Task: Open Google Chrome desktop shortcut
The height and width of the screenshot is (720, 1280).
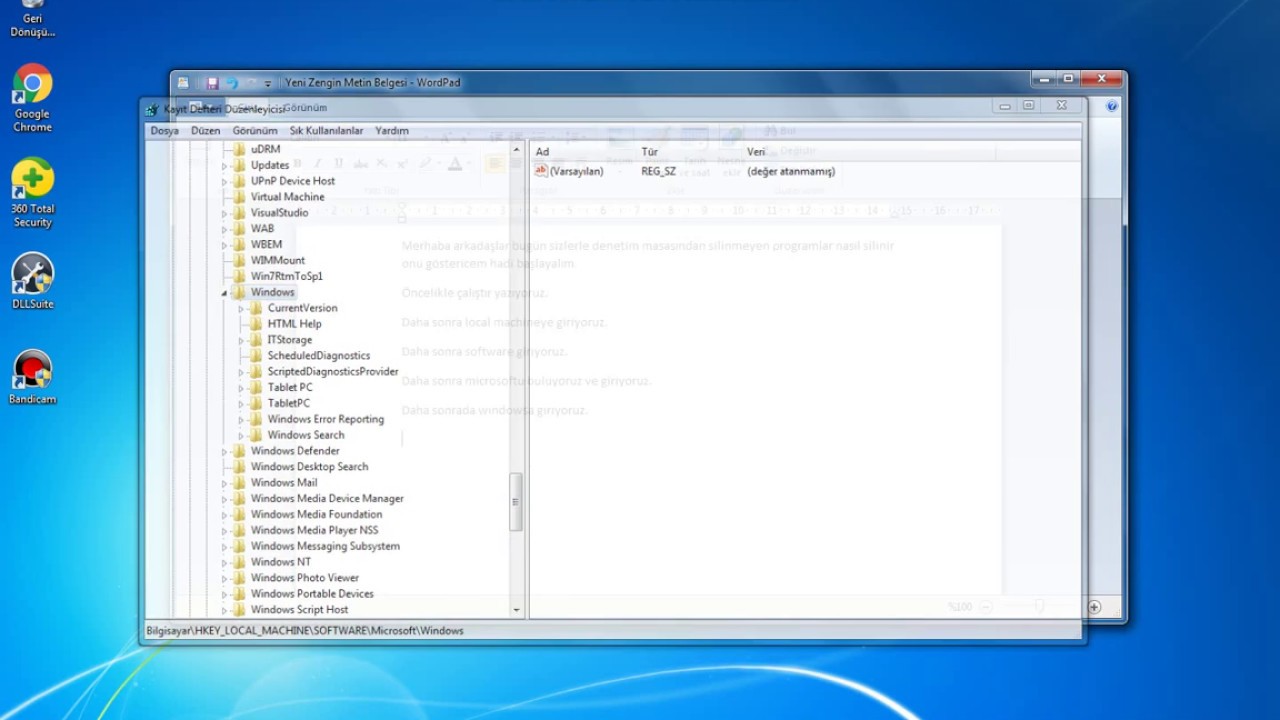Action: (32, 98)
